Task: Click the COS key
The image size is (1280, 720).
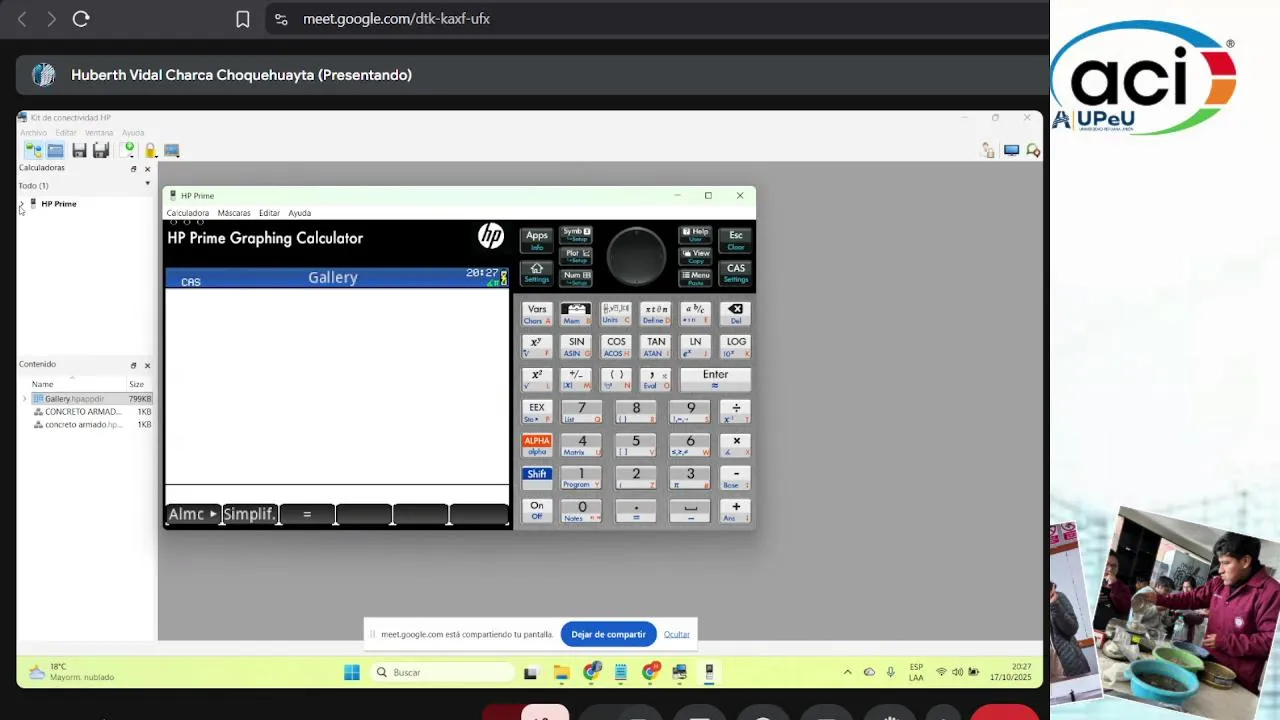Action: click(x=616, y=346)
